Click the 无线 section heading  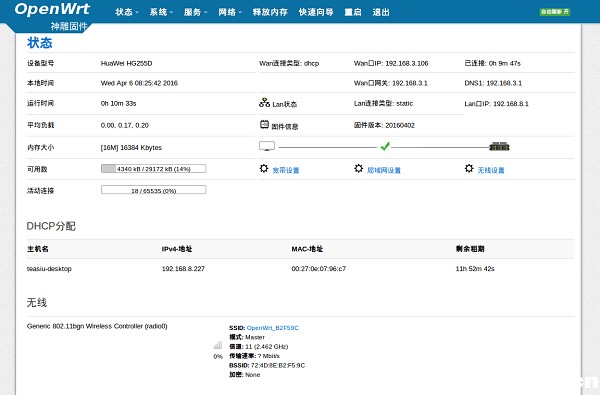coord(37,303)
